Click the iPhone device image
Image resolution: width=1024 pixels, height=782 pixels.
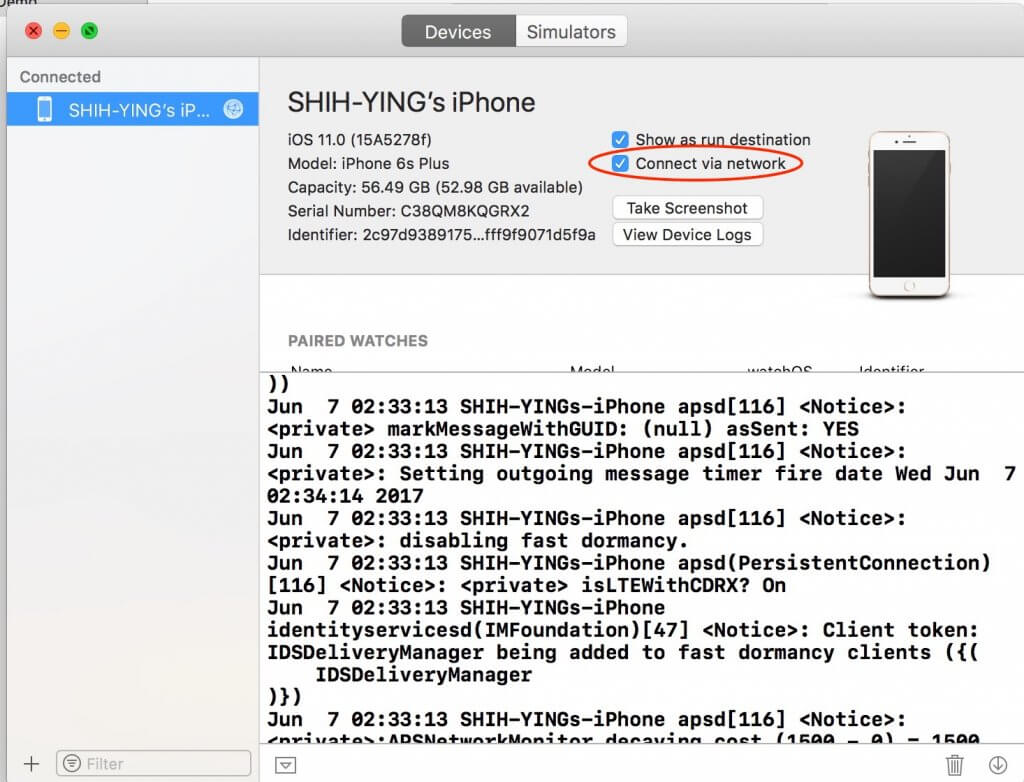(x=909, y=214)
